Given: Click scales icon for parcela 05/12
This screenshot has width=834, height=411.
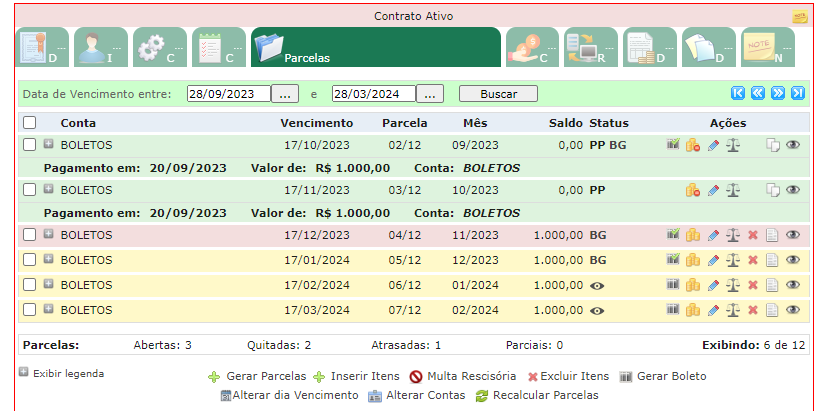Looking at the screenshot, I should pyautogui.click(x=733, y=260).
